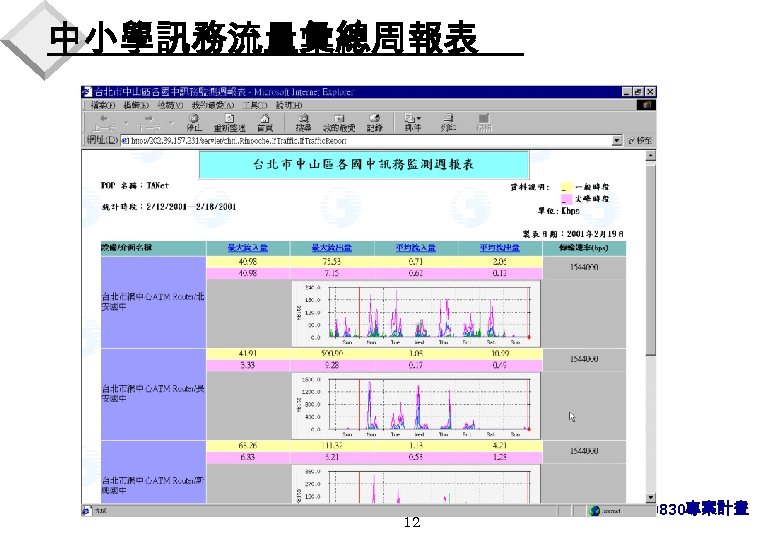Click the 台北市中山區各國中訊務監測週報表 report title banner
The image size is (780, 540).
[x=364, y=165]
